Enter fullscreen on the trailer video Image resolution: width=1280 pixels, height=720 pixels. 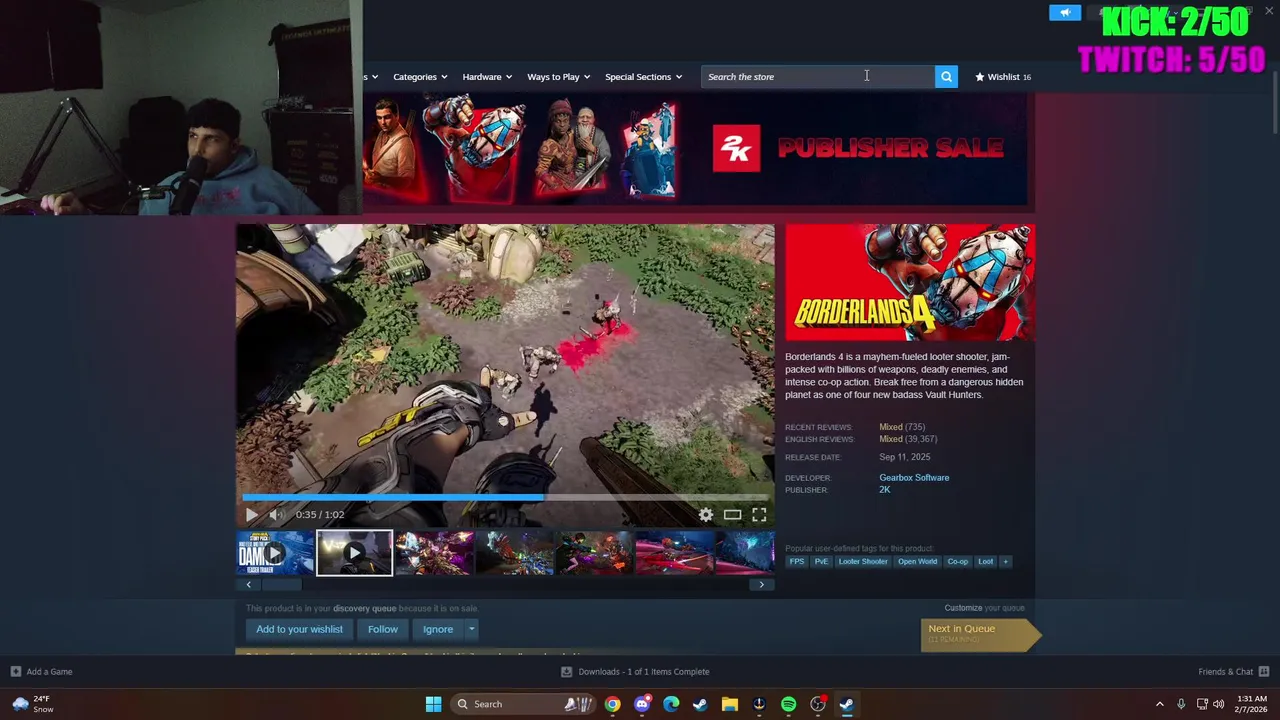(x=759, y=515)
